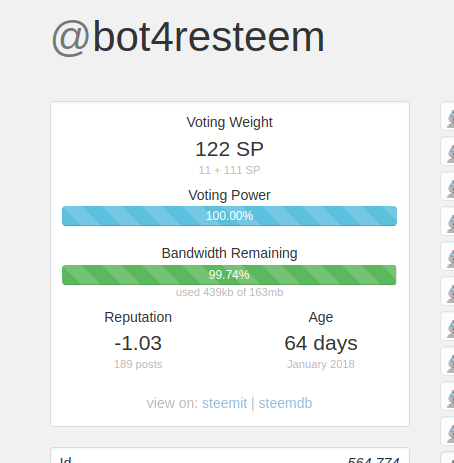454x463 pixels.
Task: Click the topmost robot avatar icon beside Voting Weight
Action: (x=450, y=119)
